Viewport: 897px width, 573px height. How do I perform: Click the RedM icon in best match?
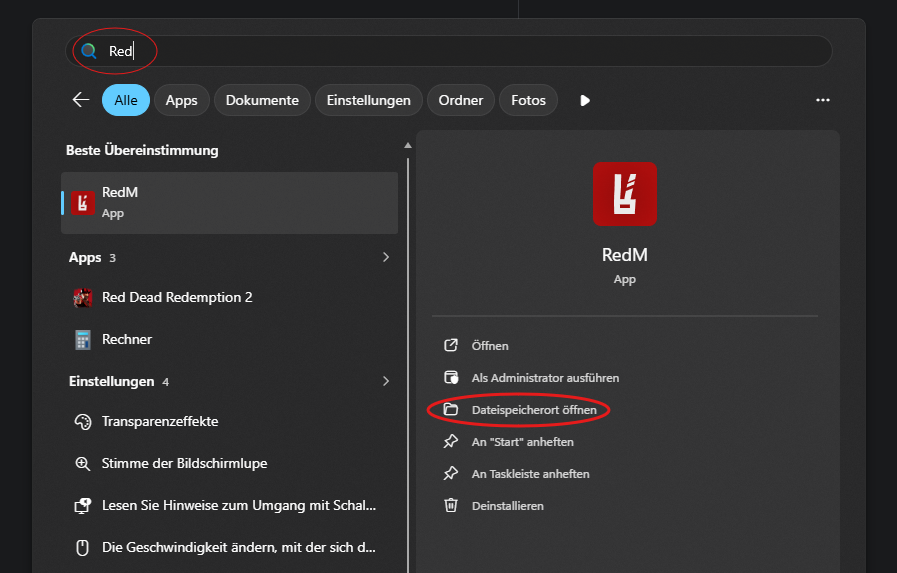[82, 203]
